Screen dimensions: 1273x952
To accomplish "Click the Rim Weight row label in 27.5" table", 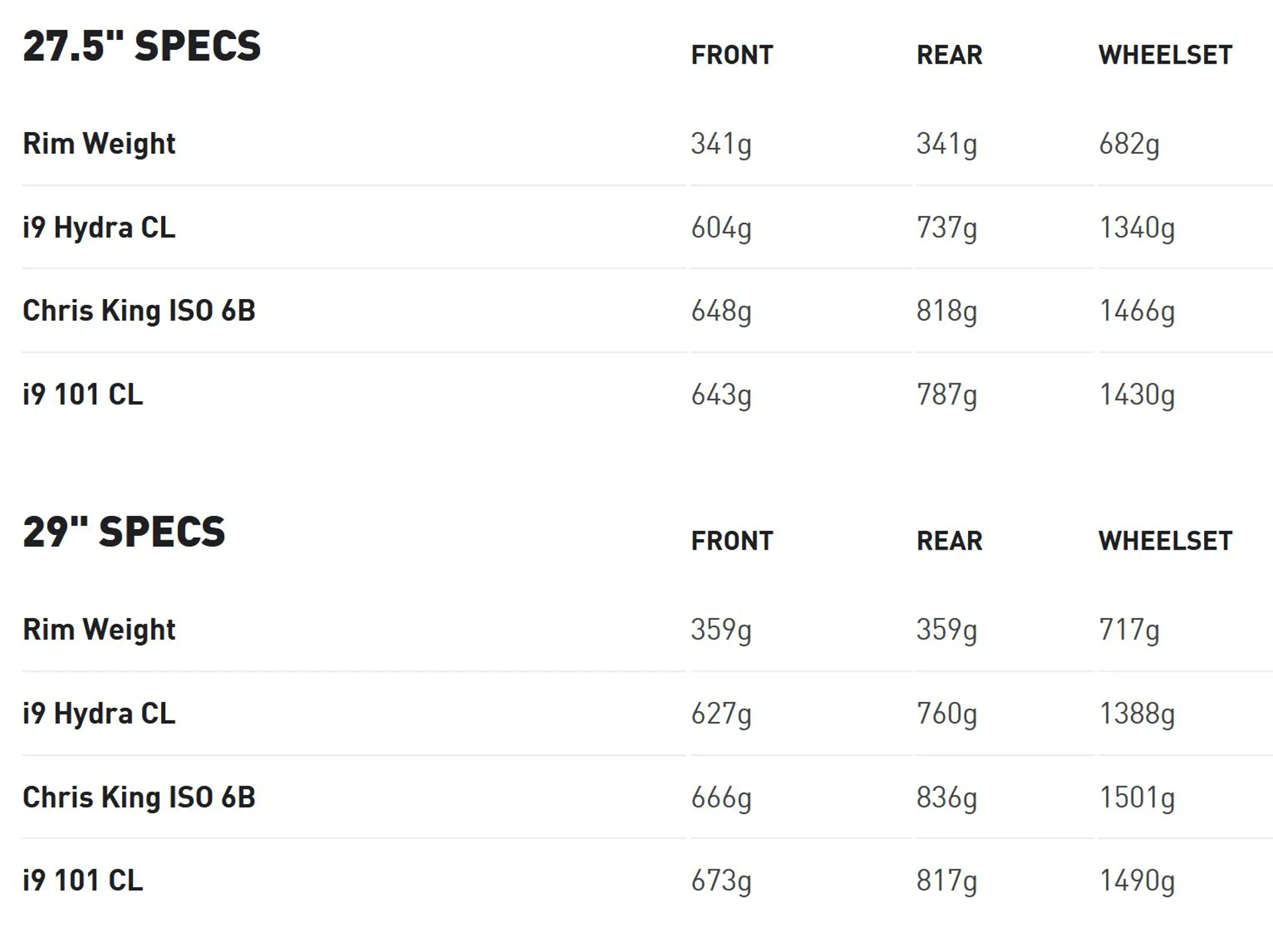I will 99,145.
